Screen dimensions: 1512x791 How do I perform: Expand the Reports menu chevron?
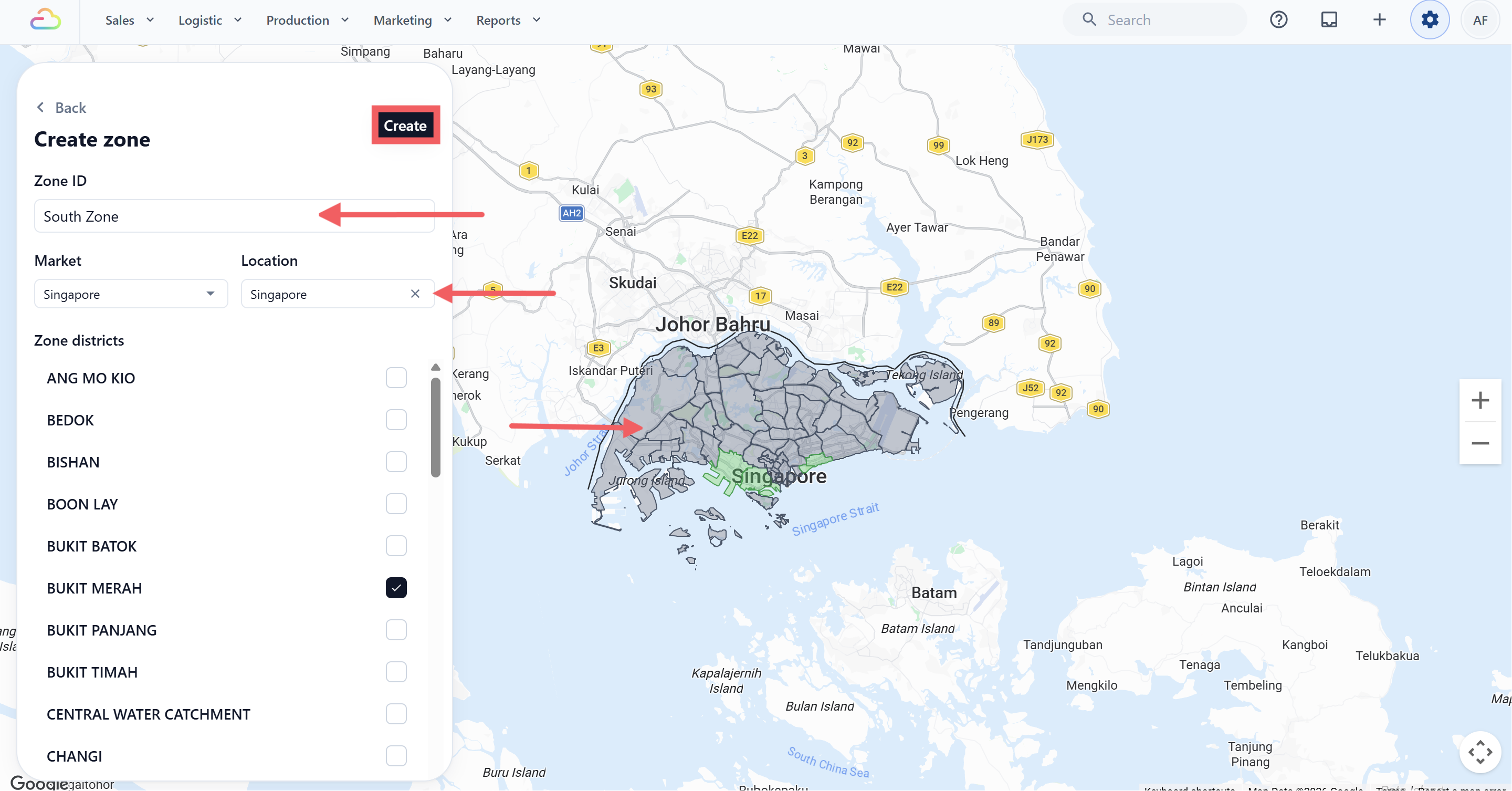(x=537, y=19)
